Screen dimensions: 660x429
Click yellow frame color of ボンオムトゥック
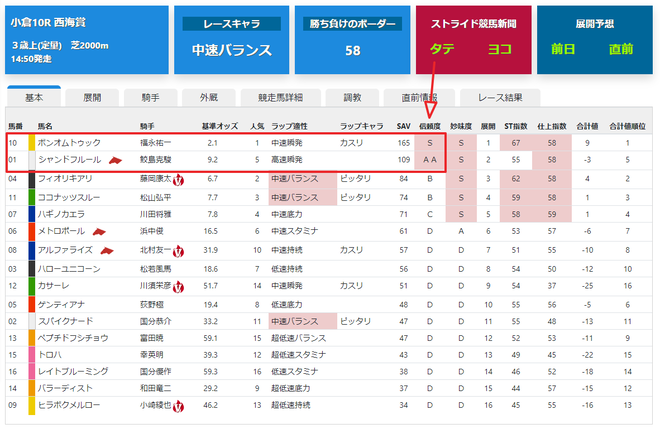[32, 143]
